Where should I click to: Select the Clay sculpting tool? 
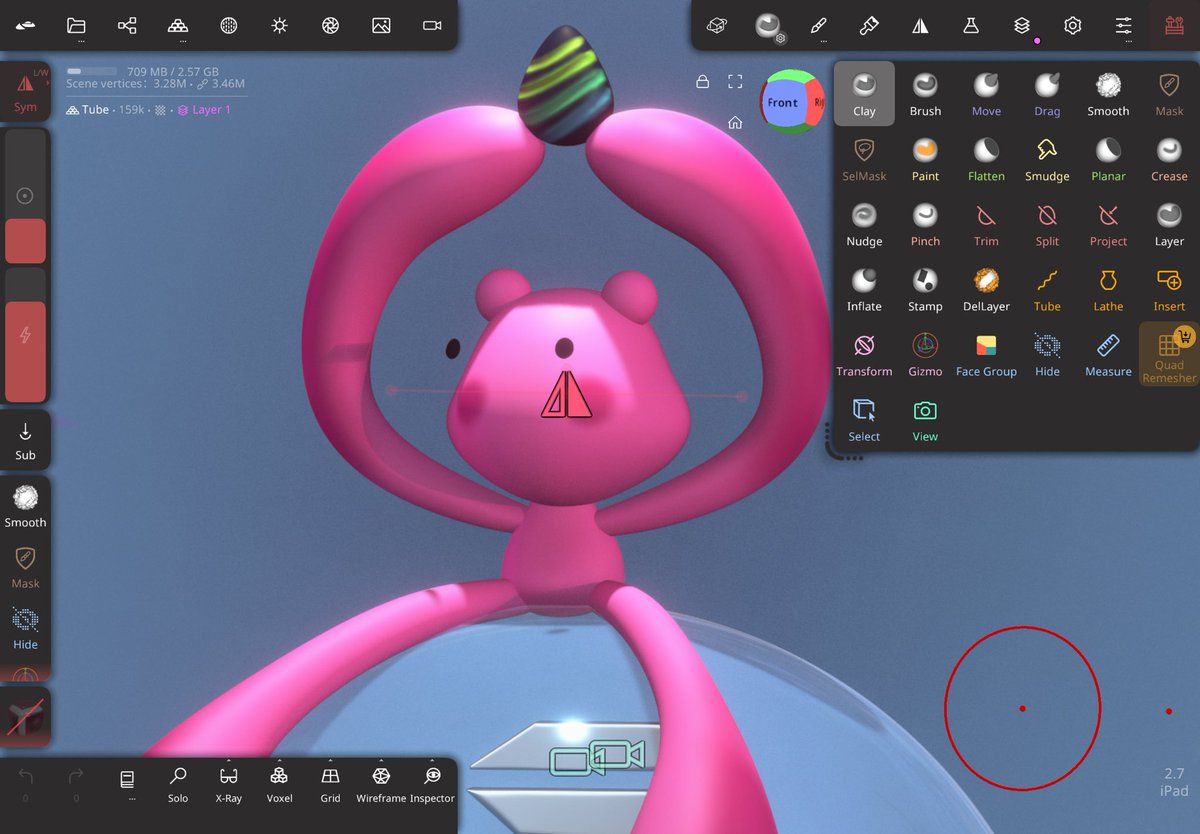(x=864, y=94)
